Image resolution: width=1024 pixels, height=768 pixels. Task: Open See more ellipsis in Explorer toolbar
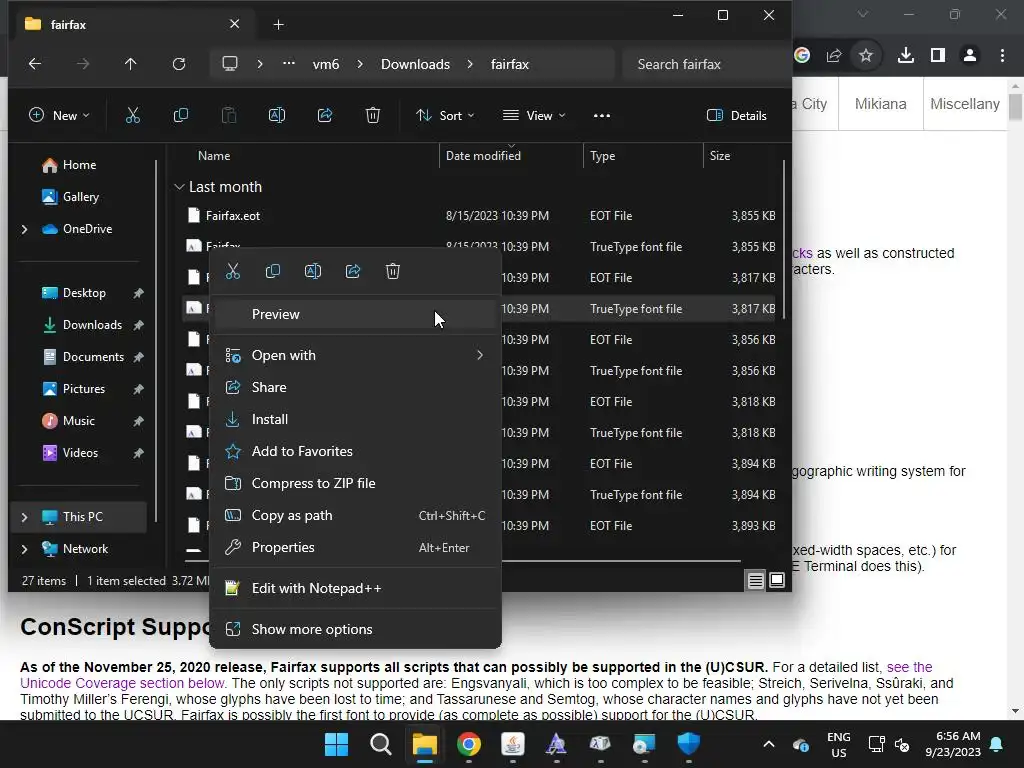point(601,116)
